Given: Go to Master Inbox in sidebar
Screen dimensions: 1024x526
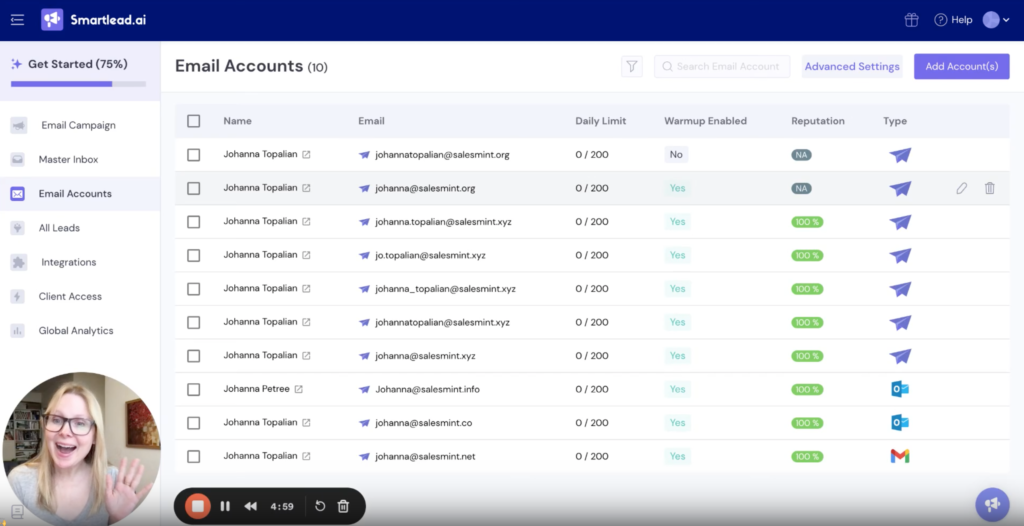Looking at the screenshot, I should coord(68,159).
